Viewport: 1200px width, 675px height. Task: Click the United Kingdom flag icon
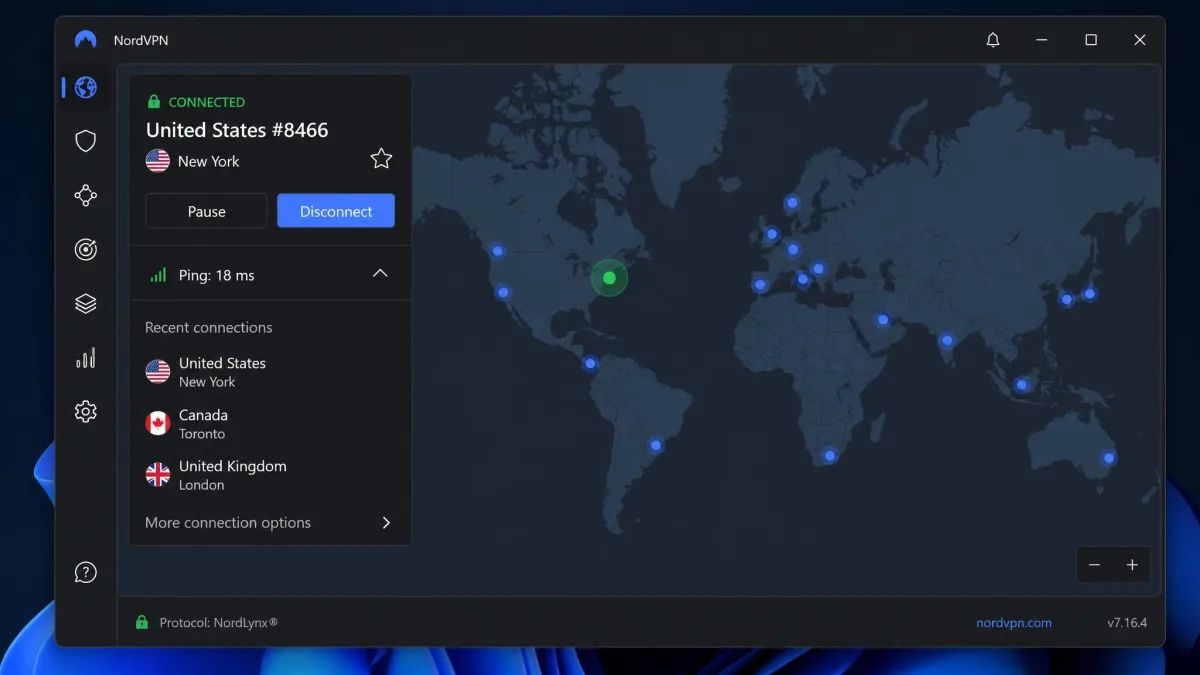(x=158, y=475)
